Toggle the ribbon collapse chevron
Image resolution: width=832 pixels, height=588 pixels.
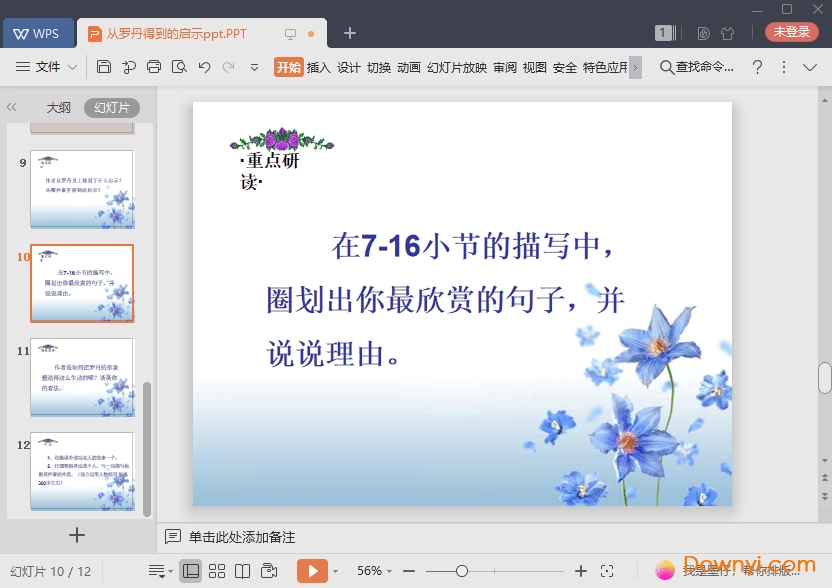pyautogui.click(x=808, y=67)
